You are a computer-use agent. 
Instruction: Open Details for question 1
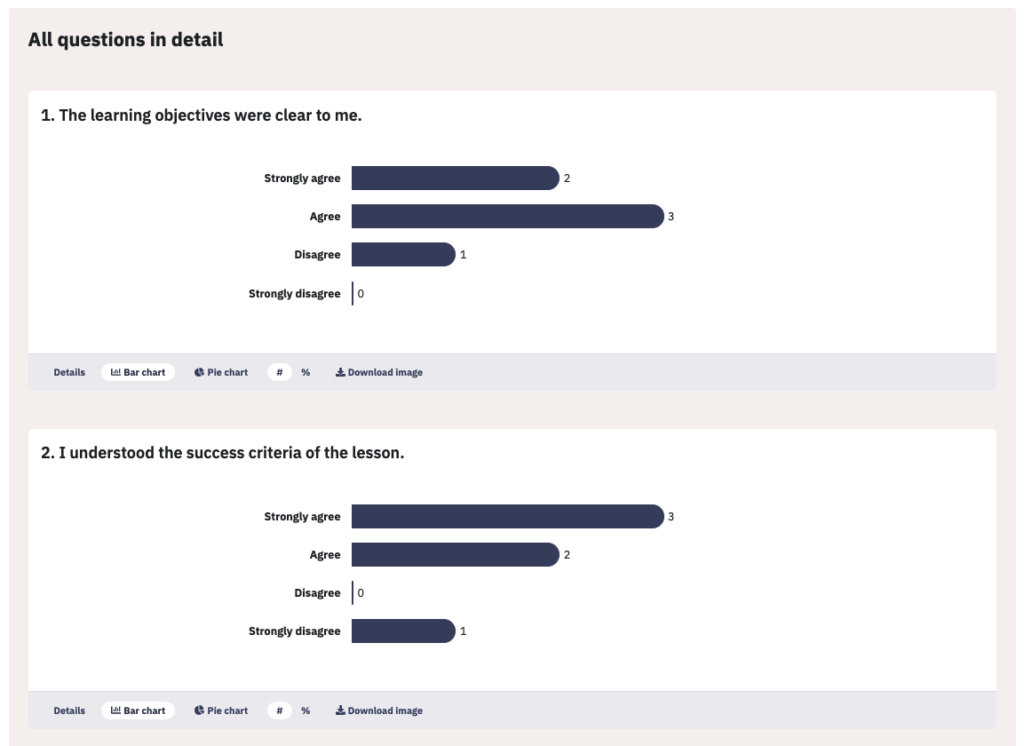pos(69,372)
